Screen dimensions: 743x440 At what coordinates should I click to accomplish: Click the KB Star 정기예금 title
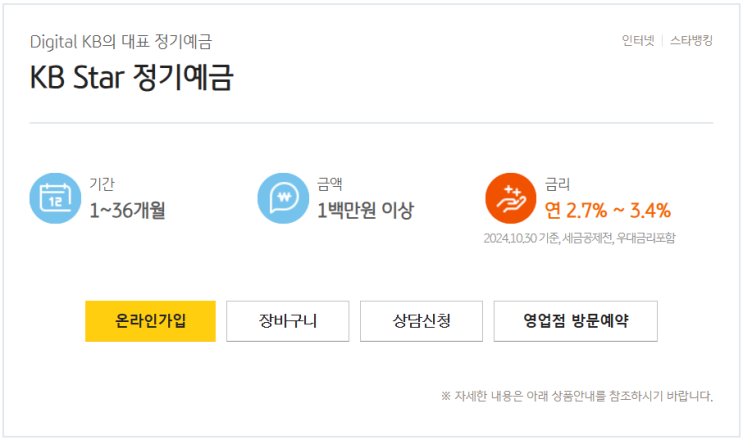[132, 78]
